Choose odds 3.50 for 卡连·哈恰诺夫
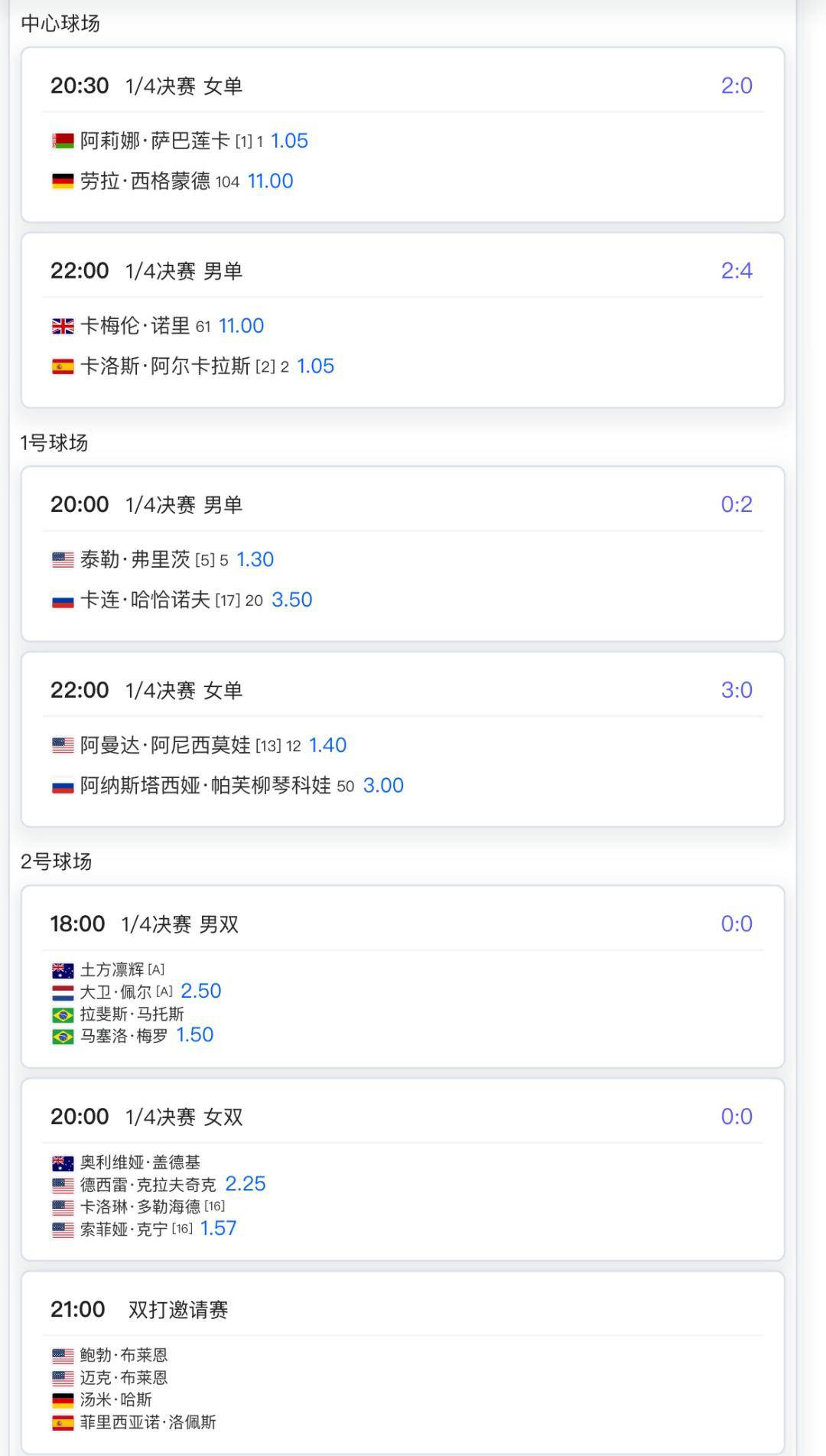The height and width of the screenshot is (1456, 826). click(291, 600)
